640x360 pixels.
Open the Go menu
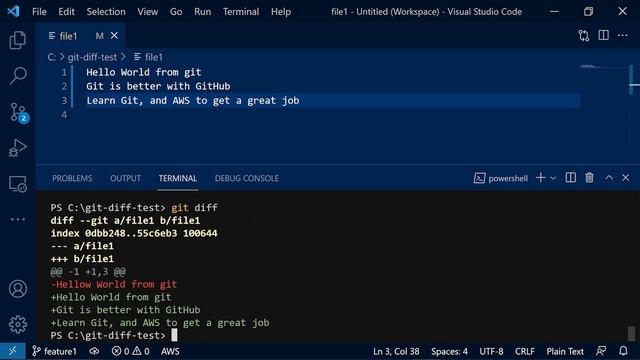click(x=176, y=11)
